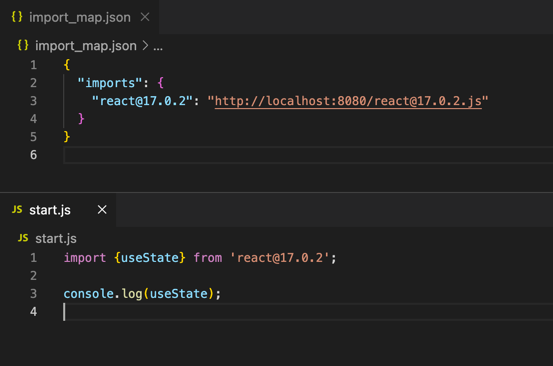Click the start.js breadcrumb label

click(x=56, y=239)
